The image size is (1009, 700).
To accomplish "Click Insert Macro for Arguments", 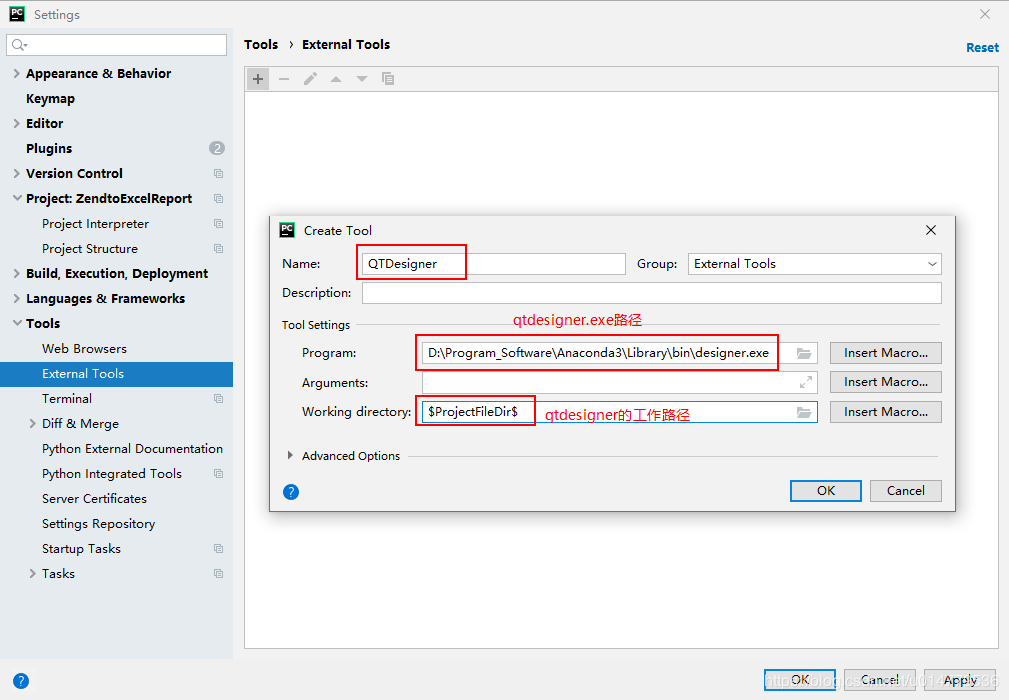I will (x=885, y=382).
